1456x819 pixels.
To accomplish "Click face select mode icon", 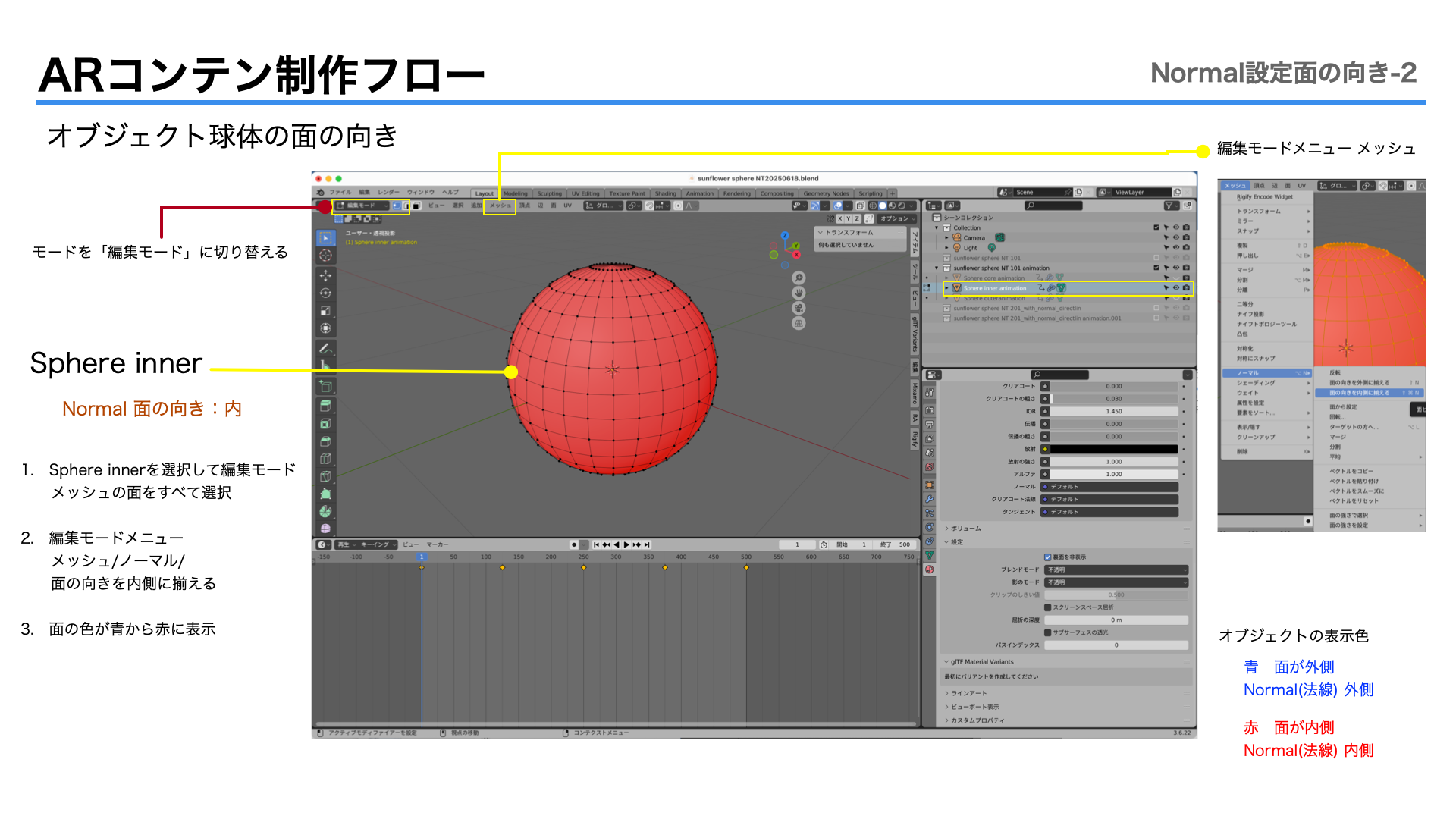I will click(416, 206).
